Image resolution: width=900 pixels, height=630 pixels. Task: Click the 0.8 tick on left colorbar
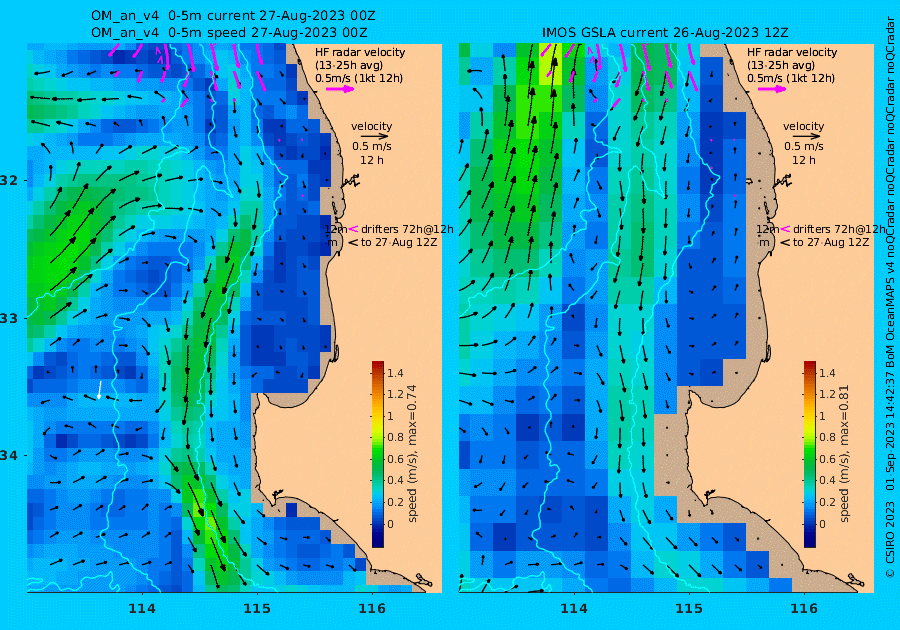tap(395, 437)
